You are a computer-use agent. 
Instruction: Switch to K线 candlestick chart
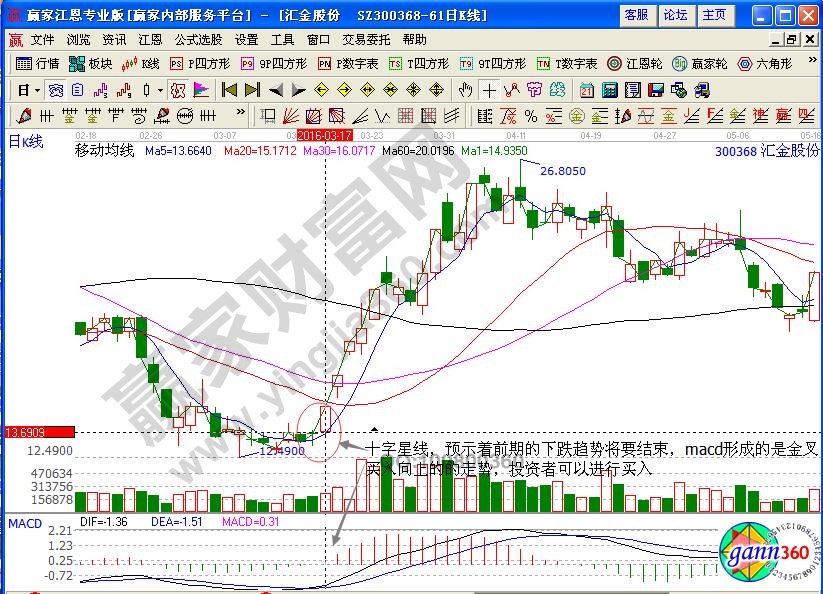(x=141, y=63)
